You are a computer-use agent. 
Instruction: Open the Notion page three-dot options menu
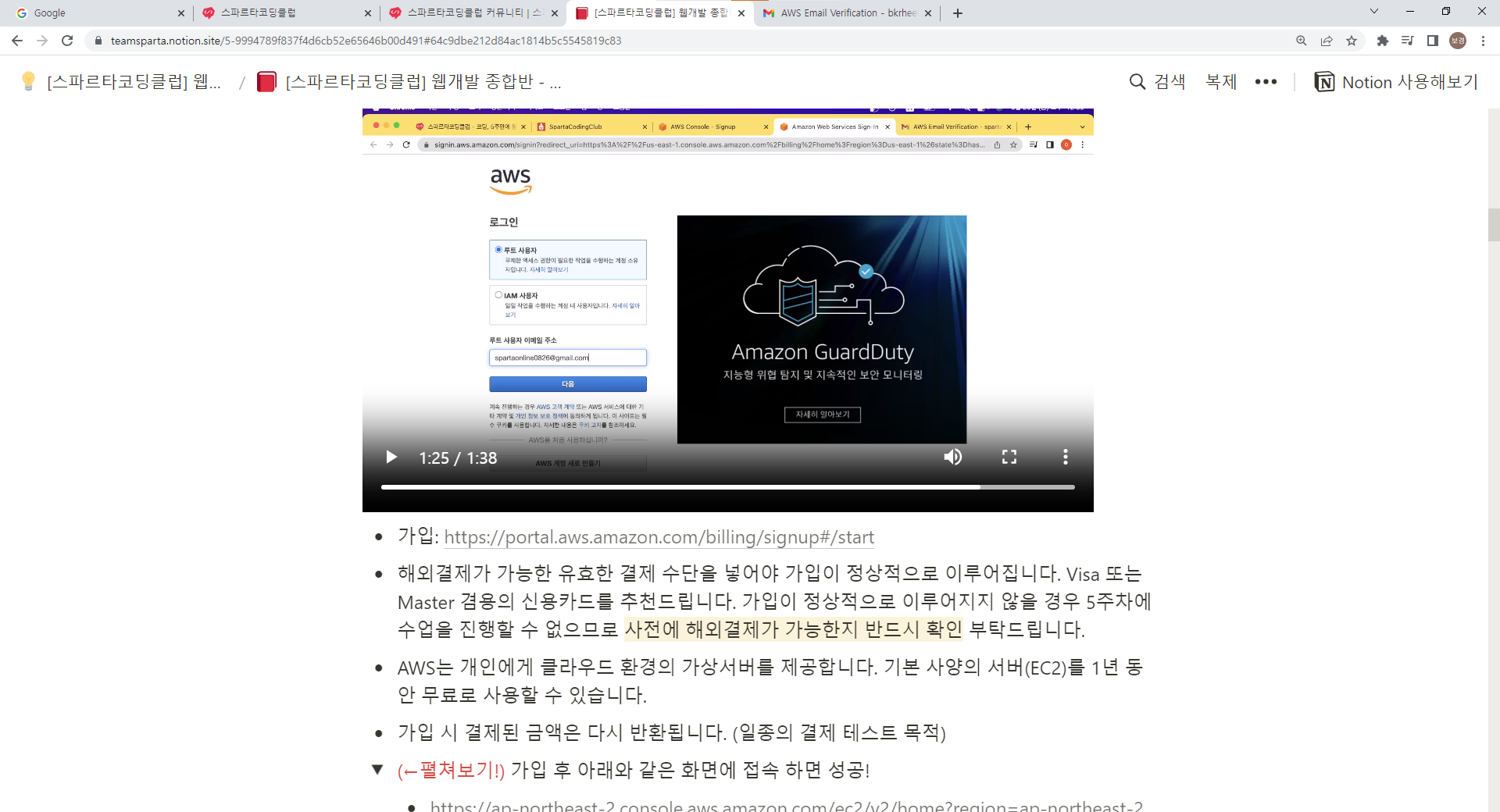1266,82
